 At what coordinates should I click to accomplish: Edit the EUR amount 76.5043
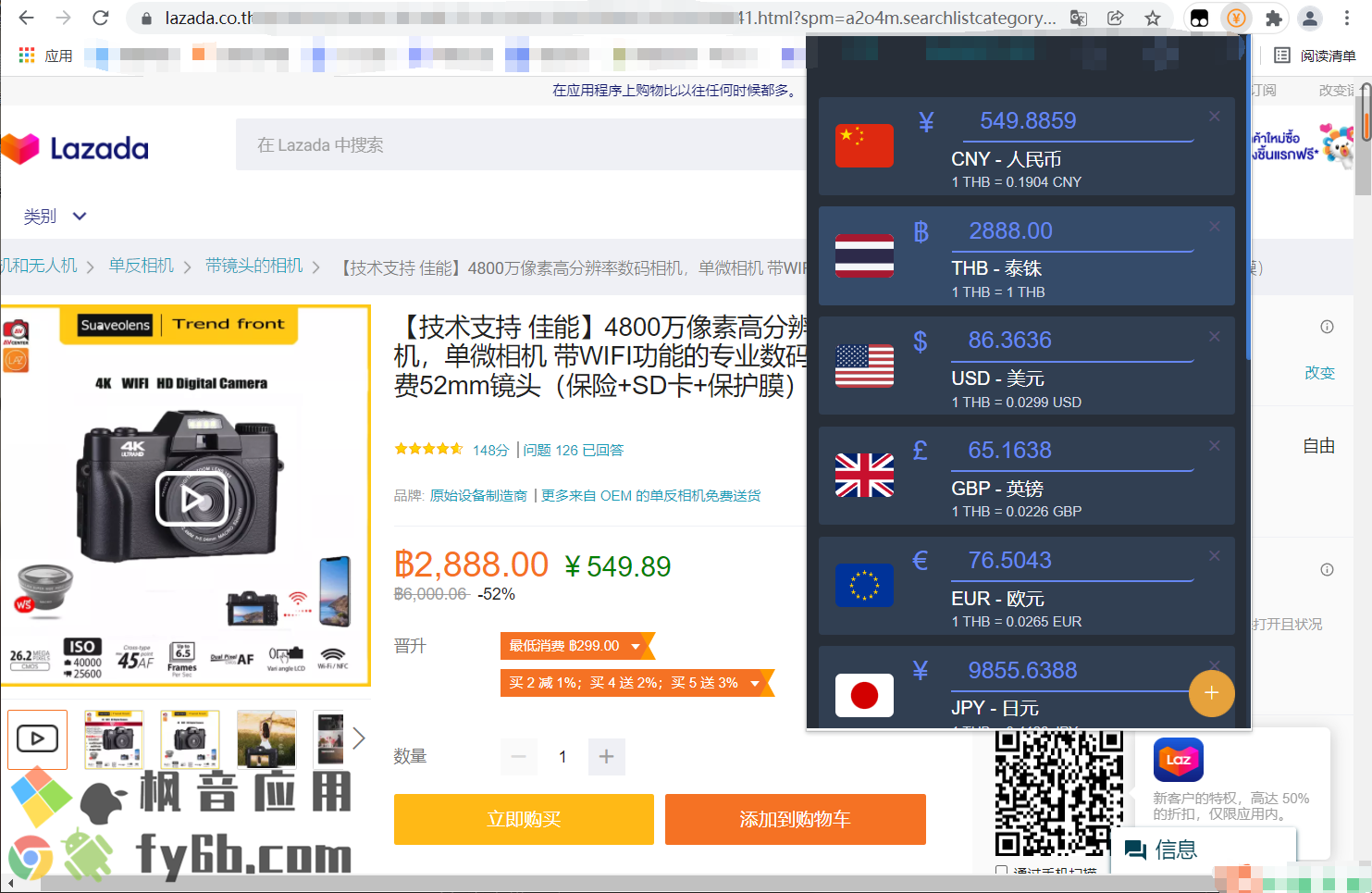click(1072, 560)
